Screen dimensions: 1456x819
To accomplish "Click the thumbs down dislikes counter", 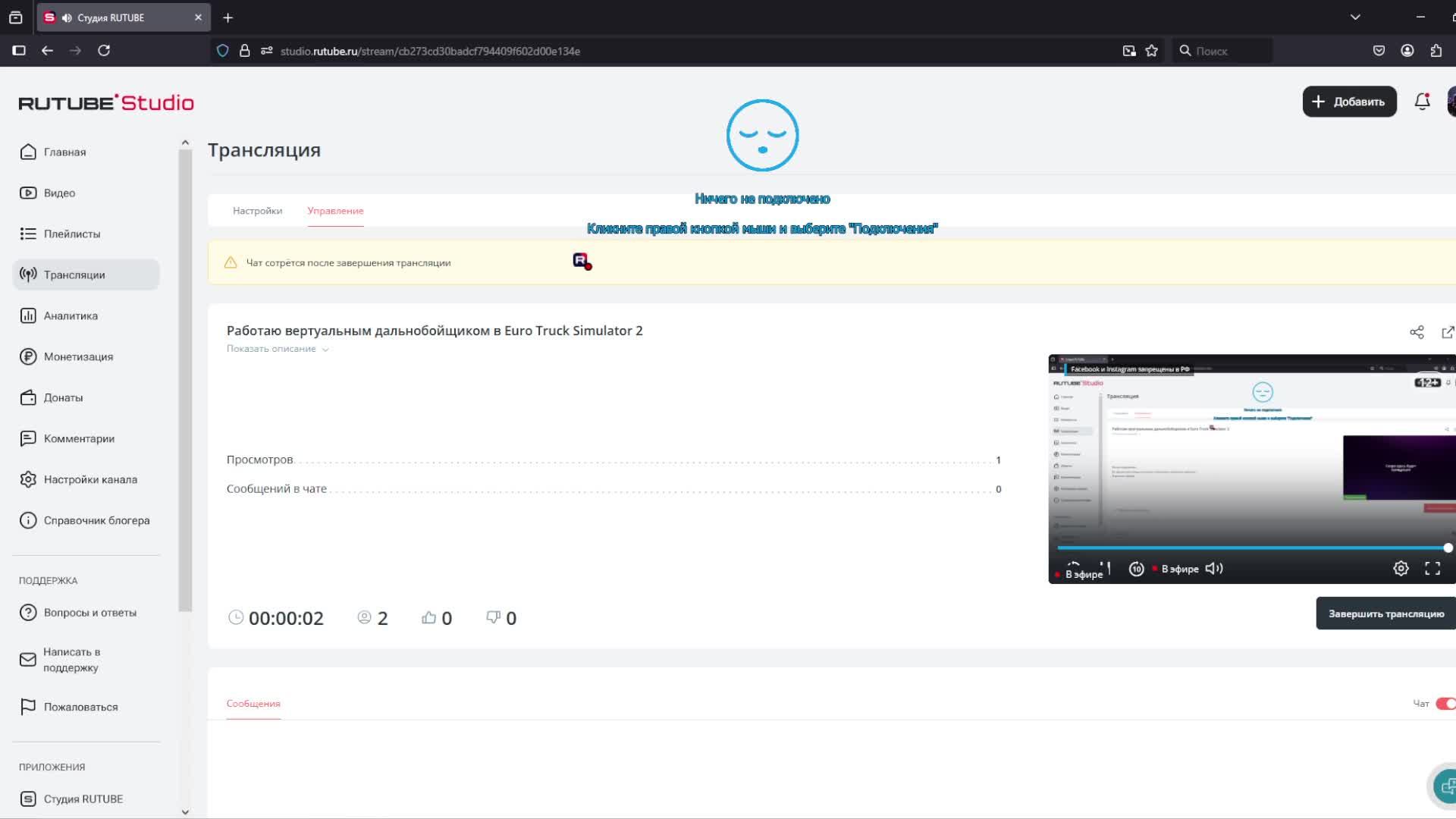I will tap(501, 618).
